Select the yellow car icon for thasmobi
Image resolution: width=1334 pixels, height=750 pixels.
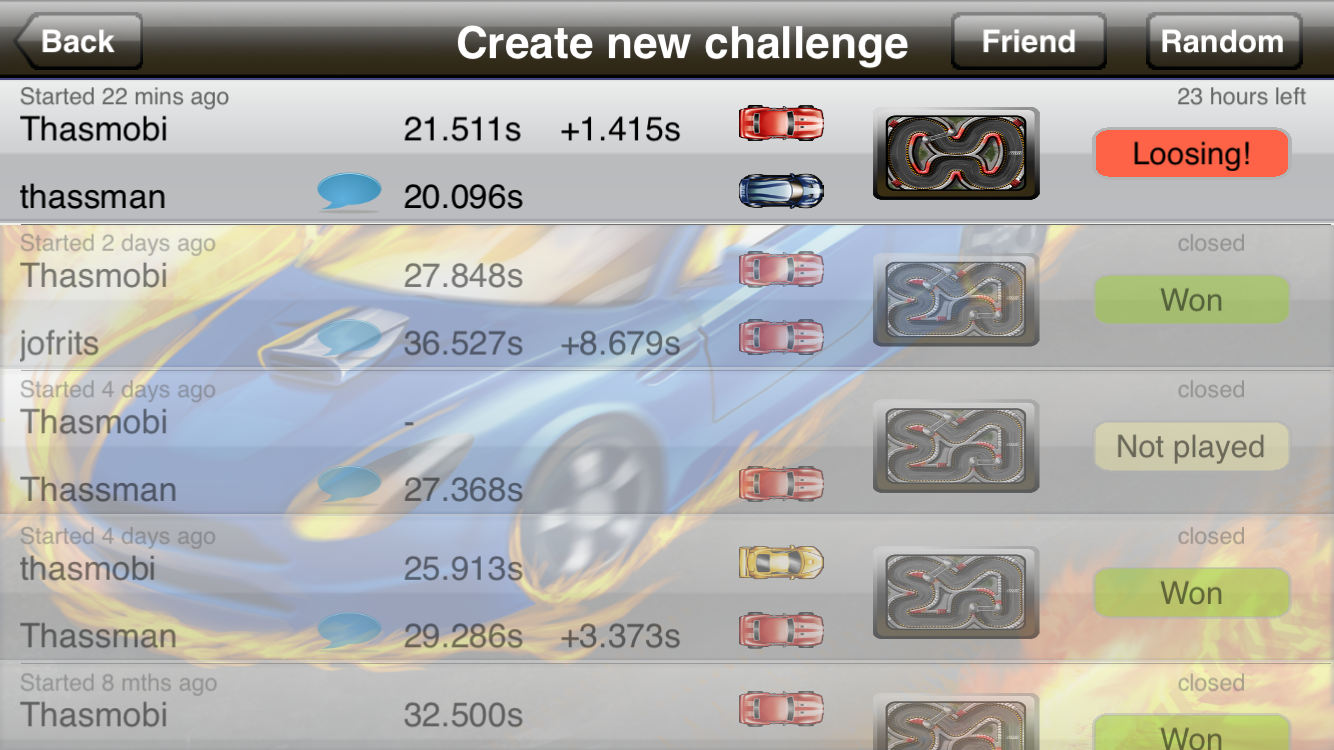781,562
